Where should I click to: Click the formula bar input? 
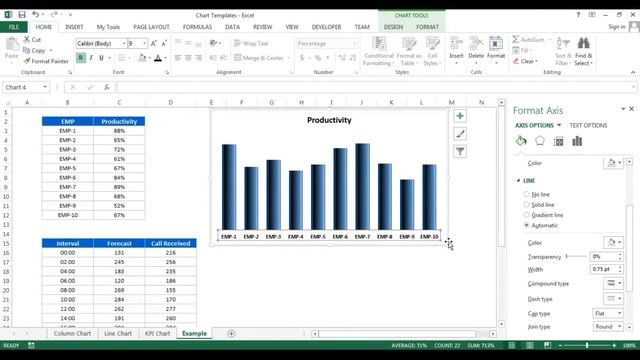click(x=375, y=87)
